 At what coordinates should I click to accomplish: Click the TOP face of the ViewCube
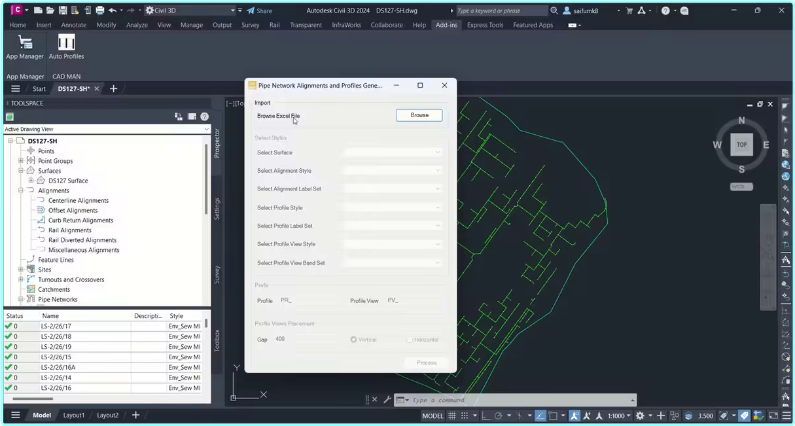coord(741,145)
